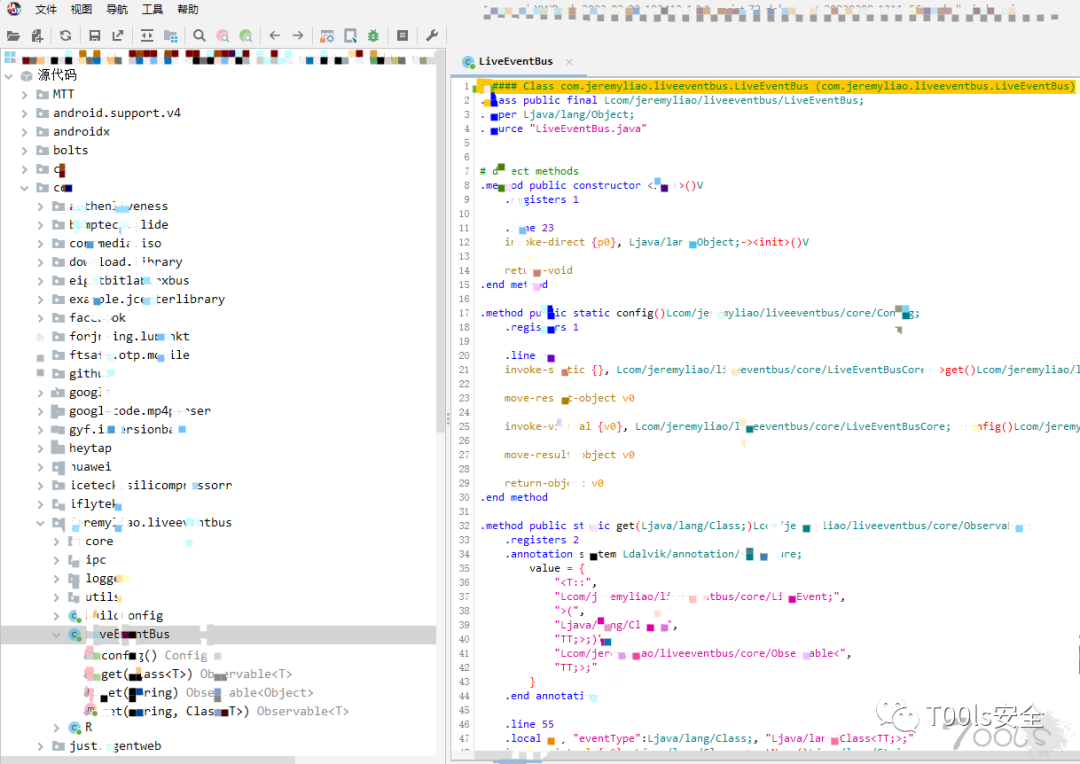1080x764 pixels.
Task: Click the "return-object v0" code line
Action: [554, 484]
